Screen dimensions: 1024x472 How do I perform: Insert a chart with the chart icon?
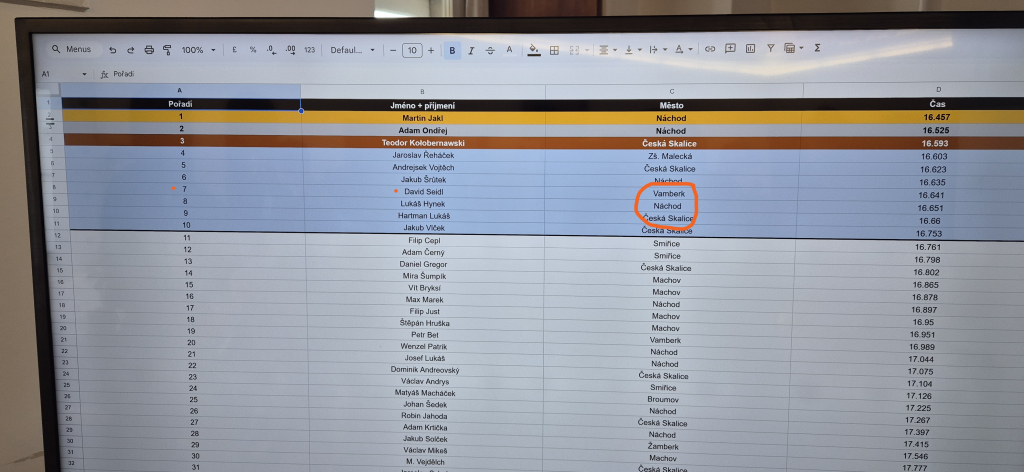coord(750,48)
